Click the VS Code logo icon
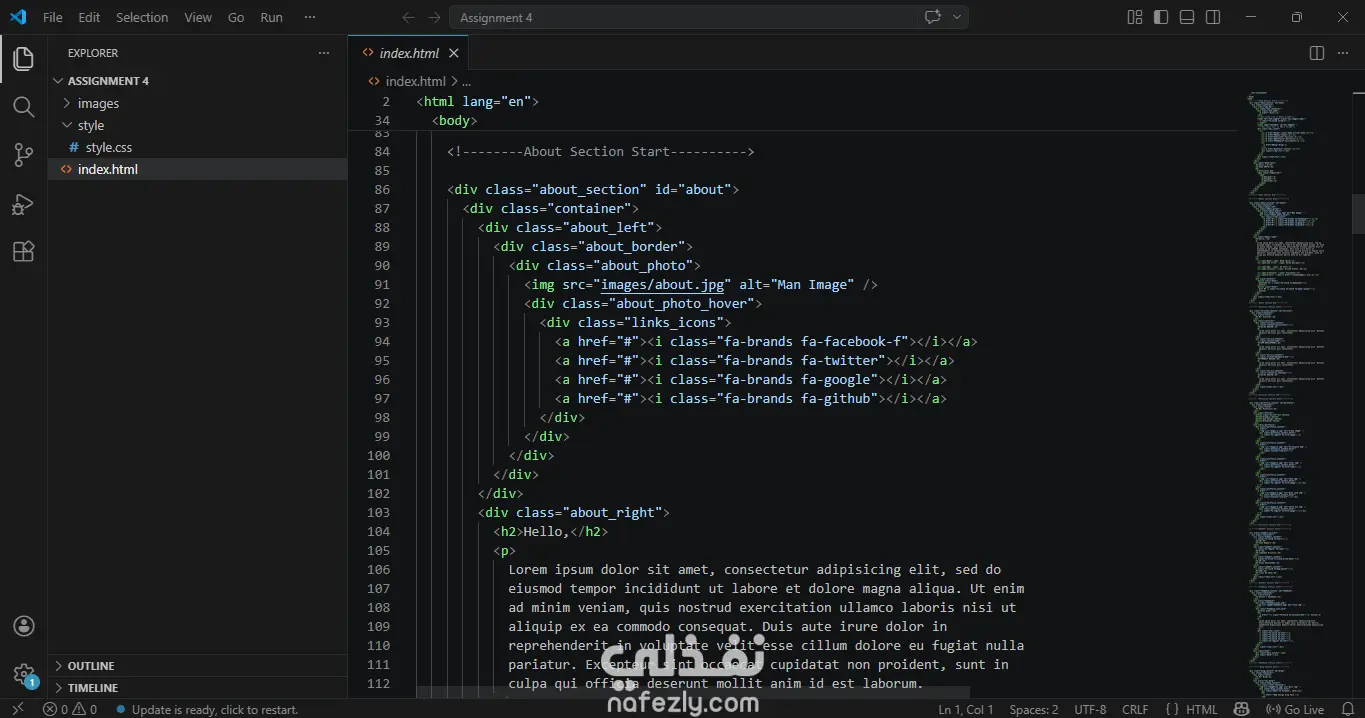Screen dimensions: 1365x718 [18, 17]
